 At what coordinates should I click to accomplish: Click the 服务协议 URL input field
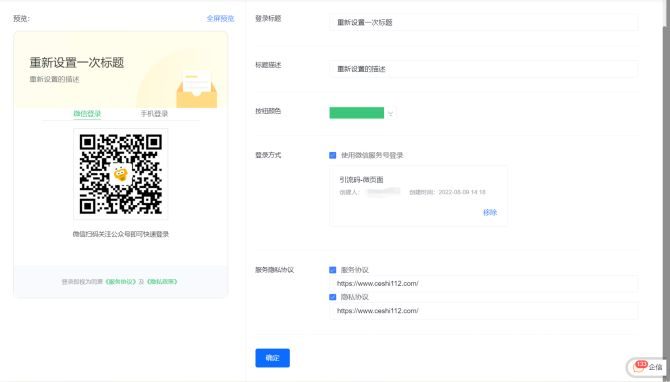click(x=484, y=283)
